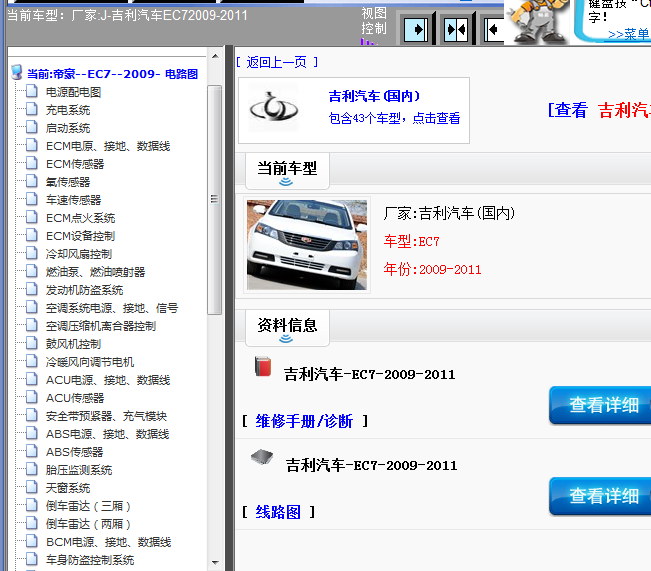The height and width of the screenshot is (571, 651).
Task: Click the >>菜单 link
Action: (629, 34)
